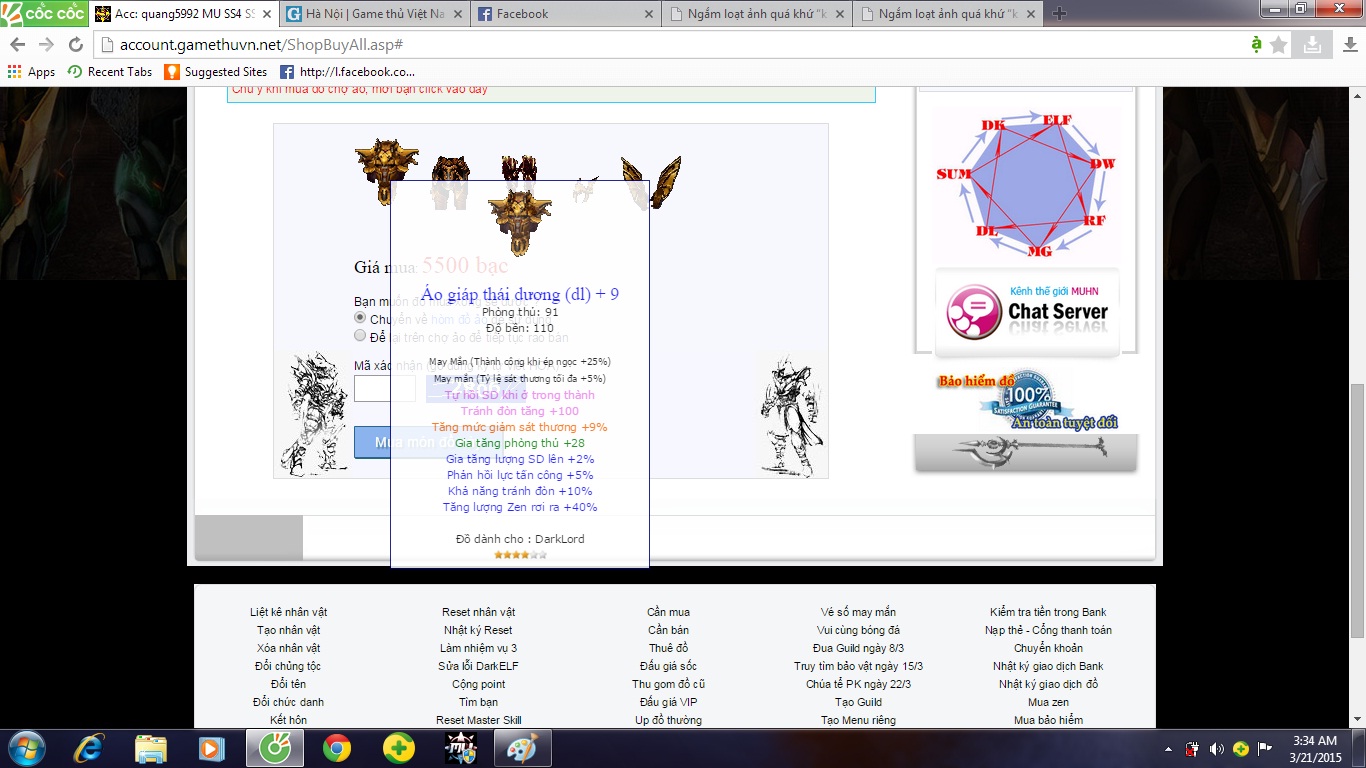1366x768 pixels.
Task: Click the Mã xác nhận input field
Action: tap(384, 388)
